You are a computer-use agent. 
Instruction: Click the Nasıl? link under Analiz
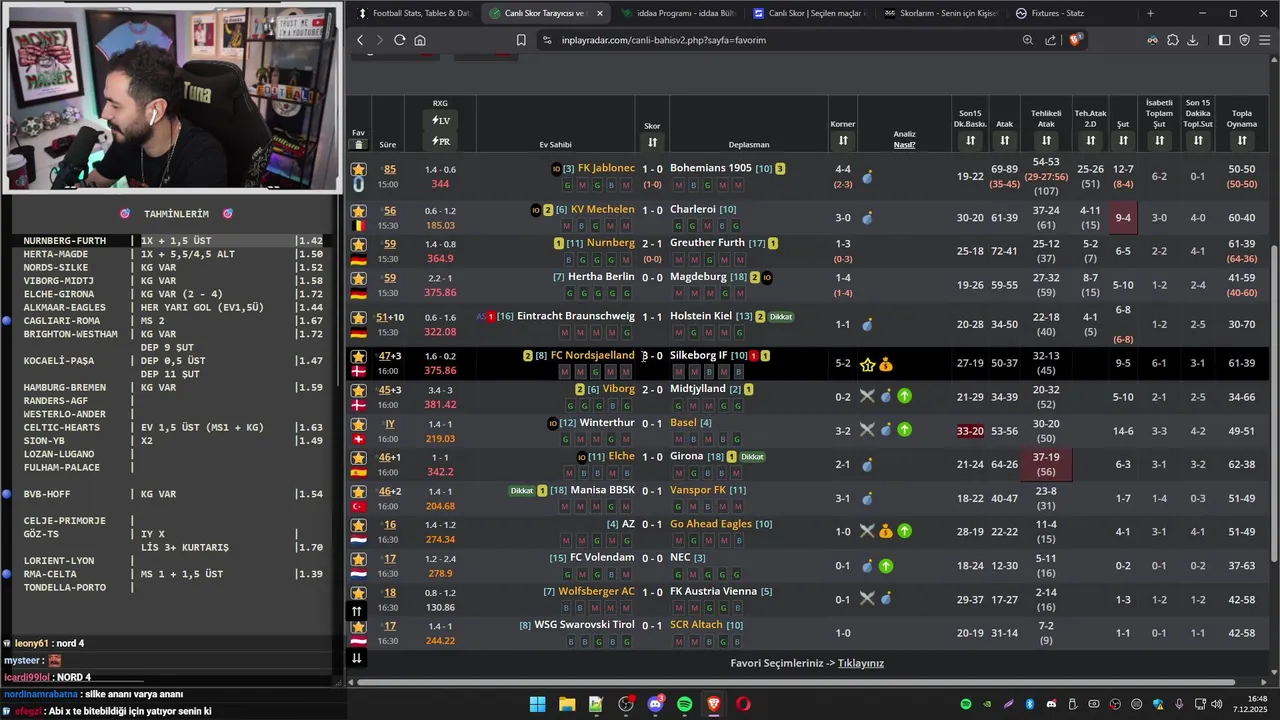click(904, 145)
